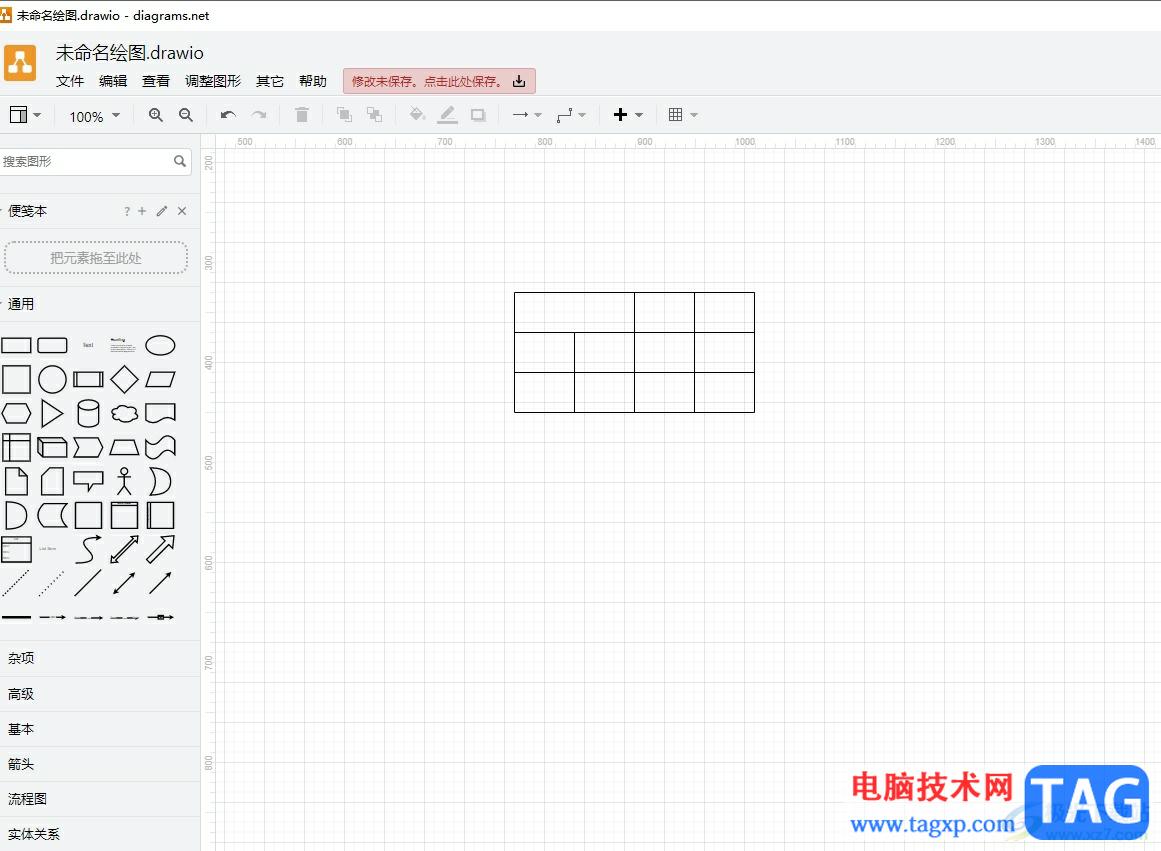
Task: Select the rectangle shape
Action: pyautogui.click(x=16, y=345)
